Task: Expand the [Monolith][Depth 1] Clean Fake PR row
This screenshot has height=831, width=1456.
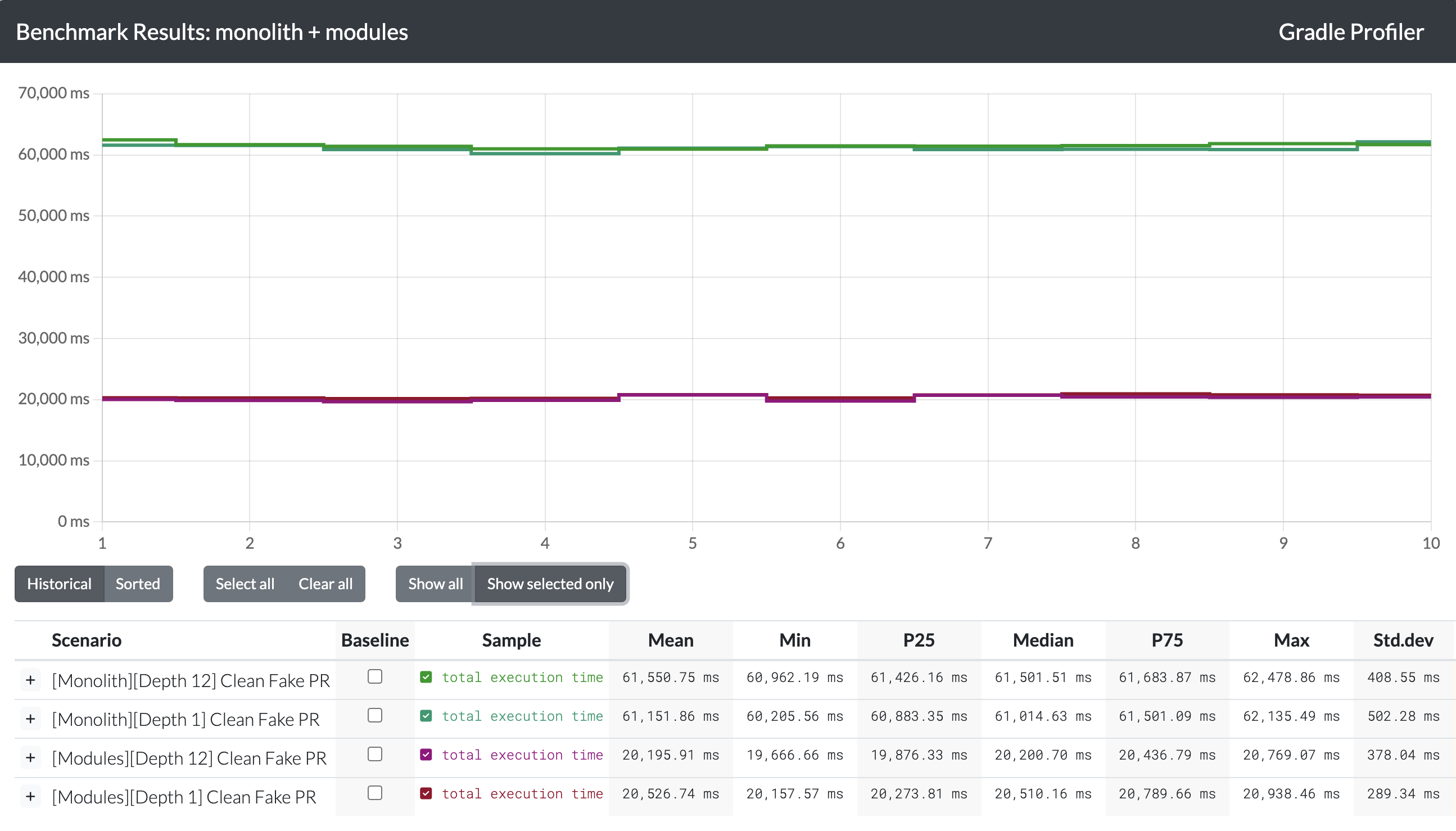Action: tap(30, 719)
